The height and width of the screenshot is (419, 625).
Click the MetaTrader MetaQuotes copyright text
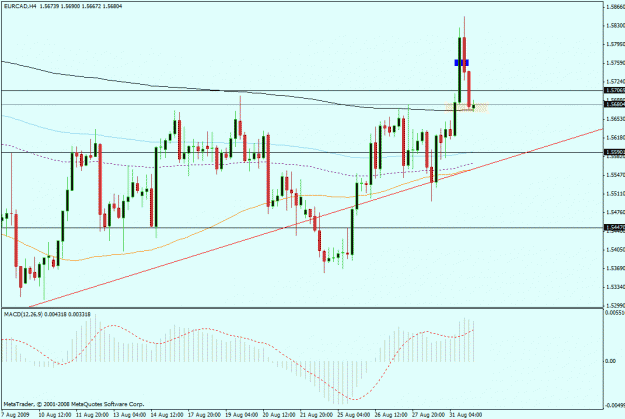pyautogui.click(x=74, y=404)
